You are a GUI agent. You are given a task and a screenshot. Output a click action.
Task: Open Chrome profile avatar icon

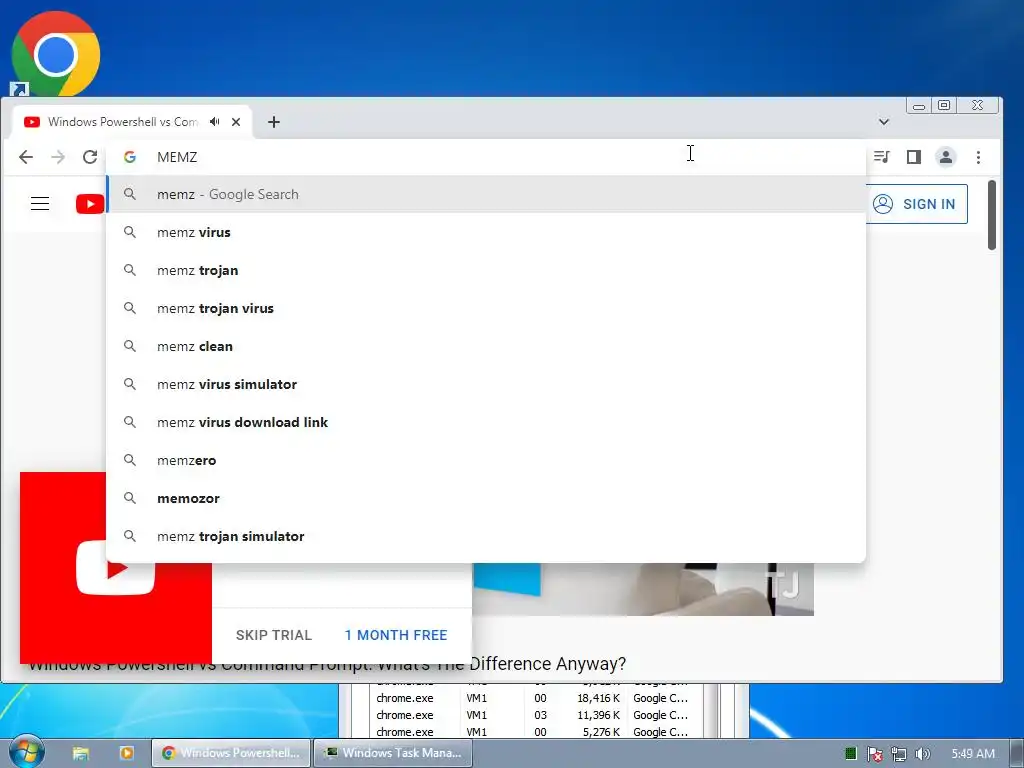(x=945, y=157)
